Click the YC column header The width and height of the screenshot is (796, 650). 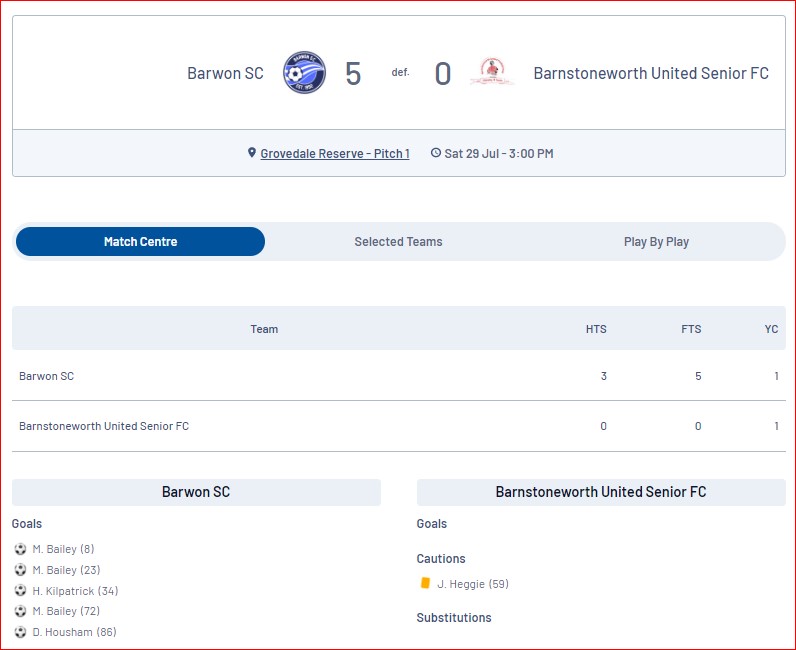tap(771, 329)
